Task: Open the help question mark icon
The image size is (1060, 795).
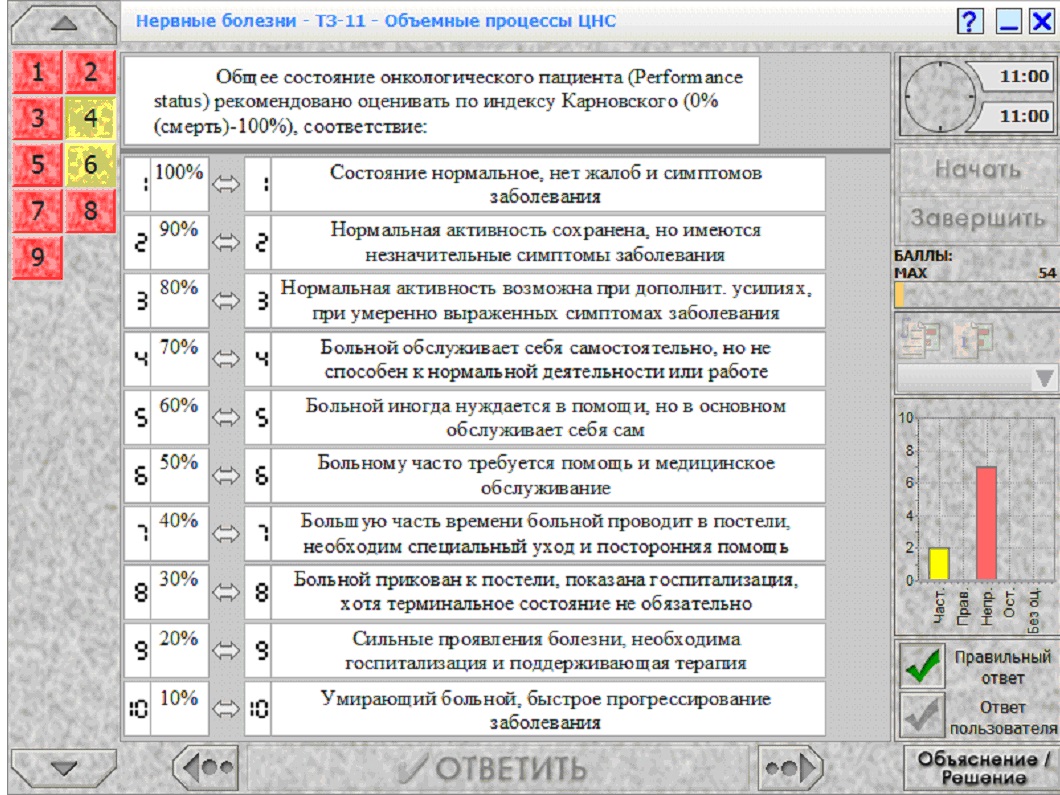Action: click(970, 22)
